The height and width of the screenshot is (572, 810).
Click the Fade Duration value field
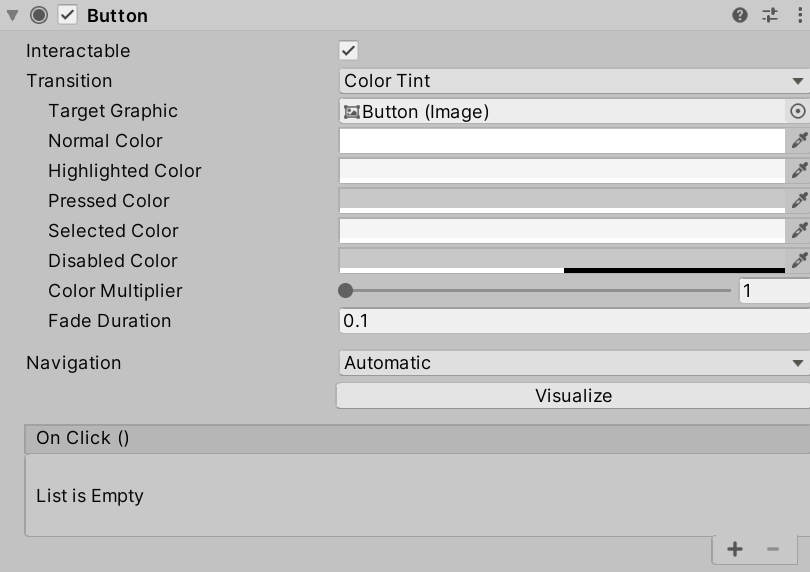point(573,321)
